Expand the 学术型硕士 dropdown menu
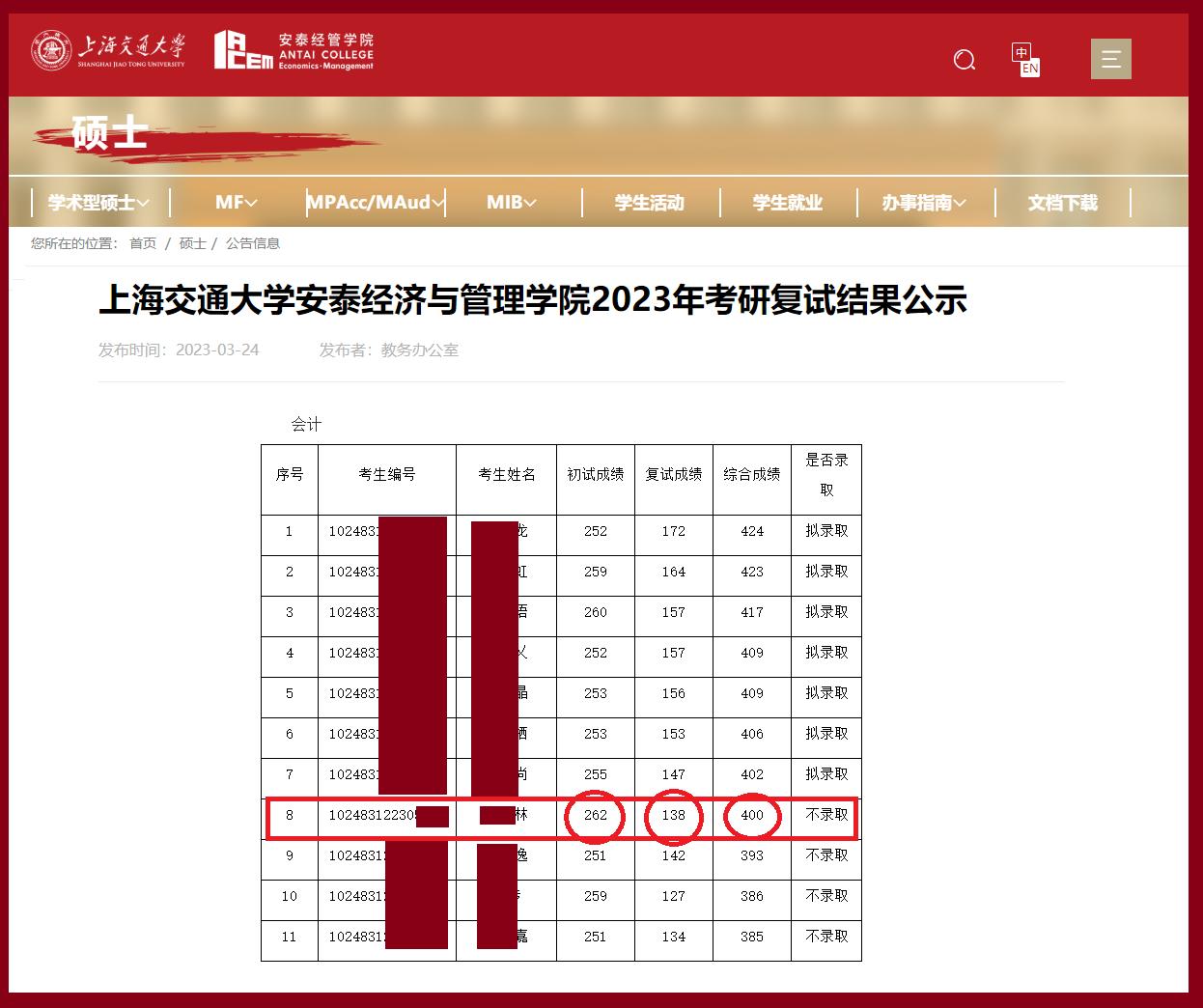1203x1008 pixels. pyautogui.click(x=97, y=203)
